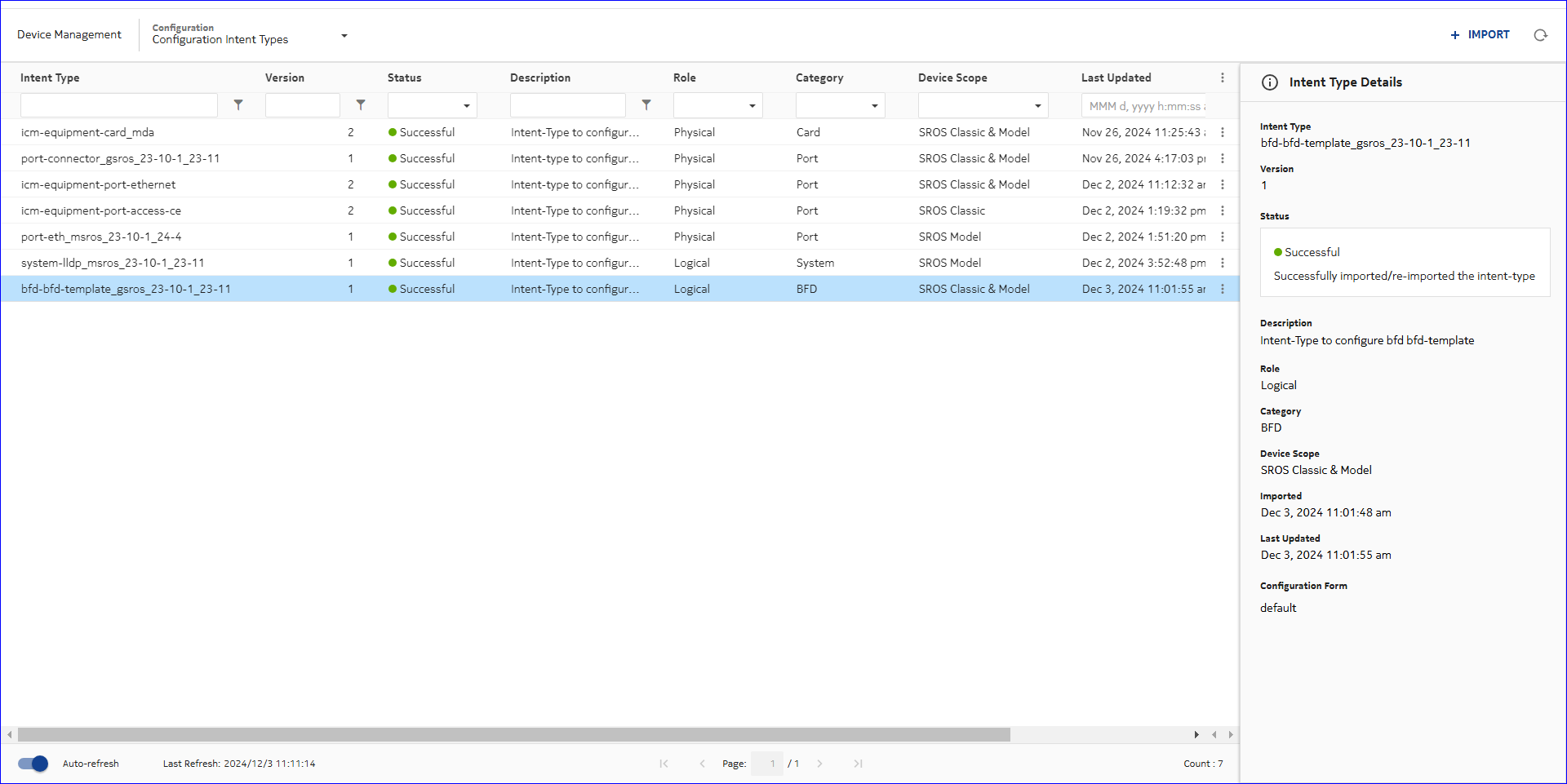Open the table column settings kebab menu

click(x=1222, y=78)
